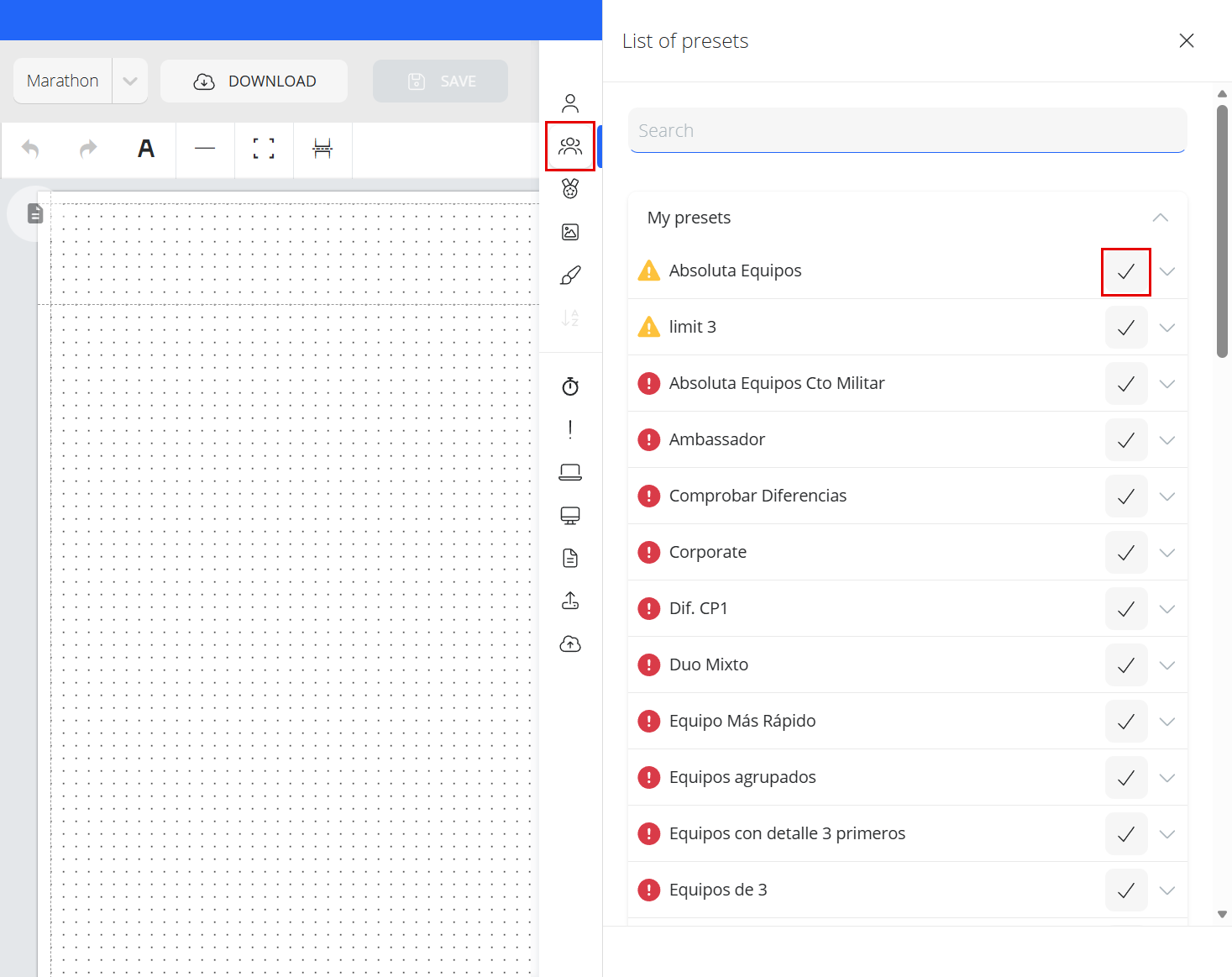
Task: Click inside the presets Search field
Action: (907, 130)
